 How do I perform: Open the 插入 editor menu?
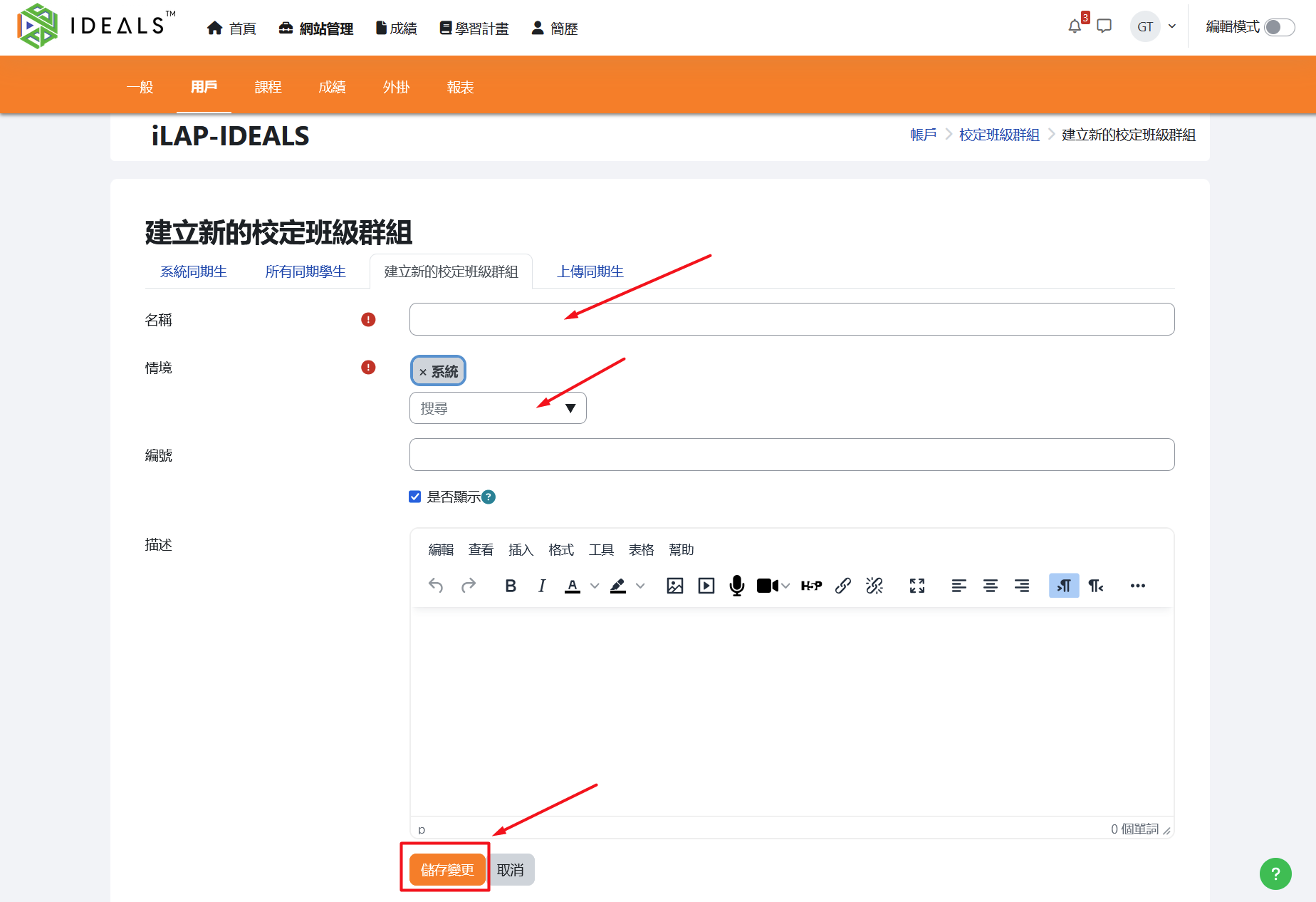tap(521, 550)
